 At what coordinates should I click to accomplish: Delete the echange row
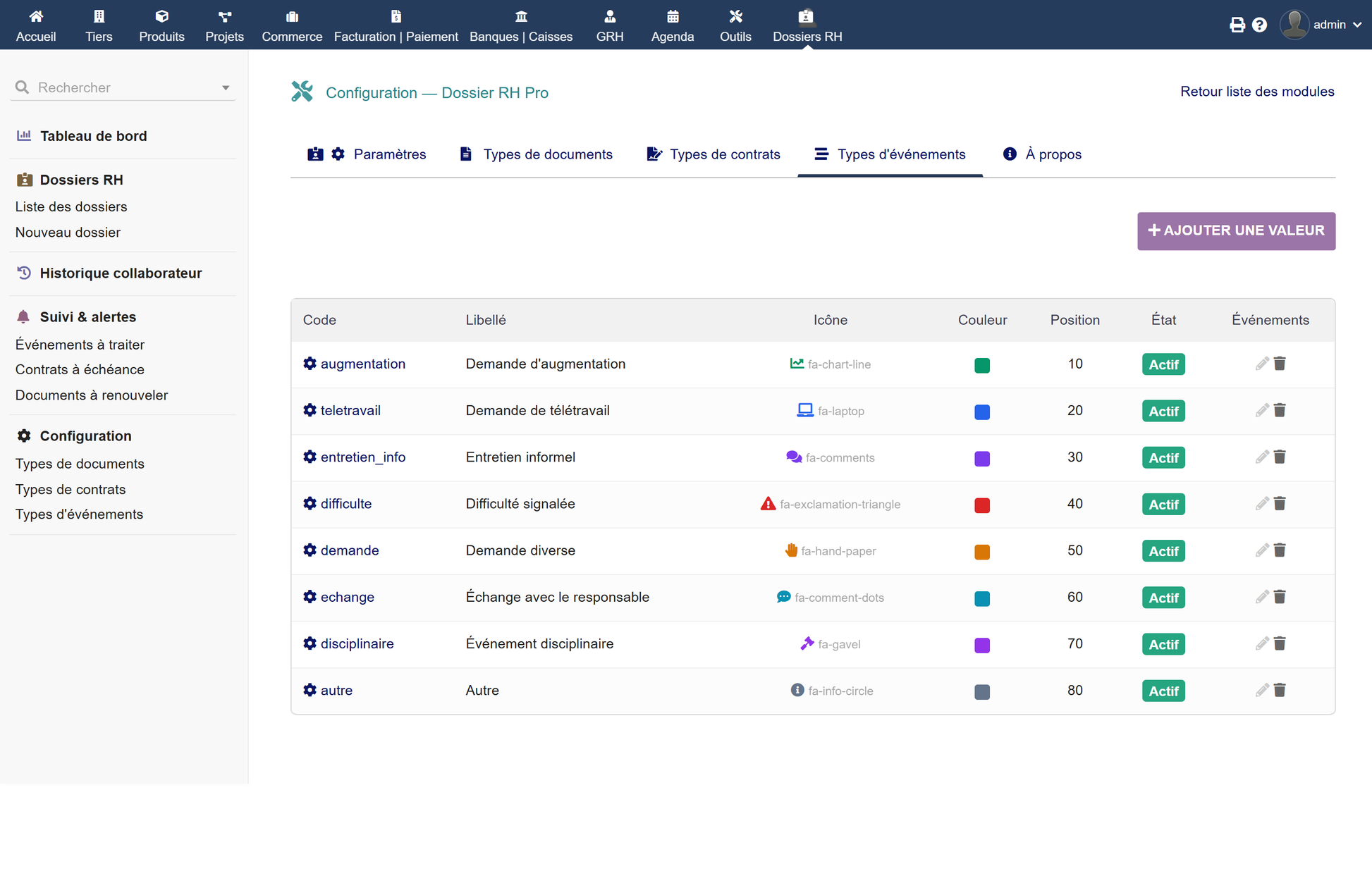1280,597
